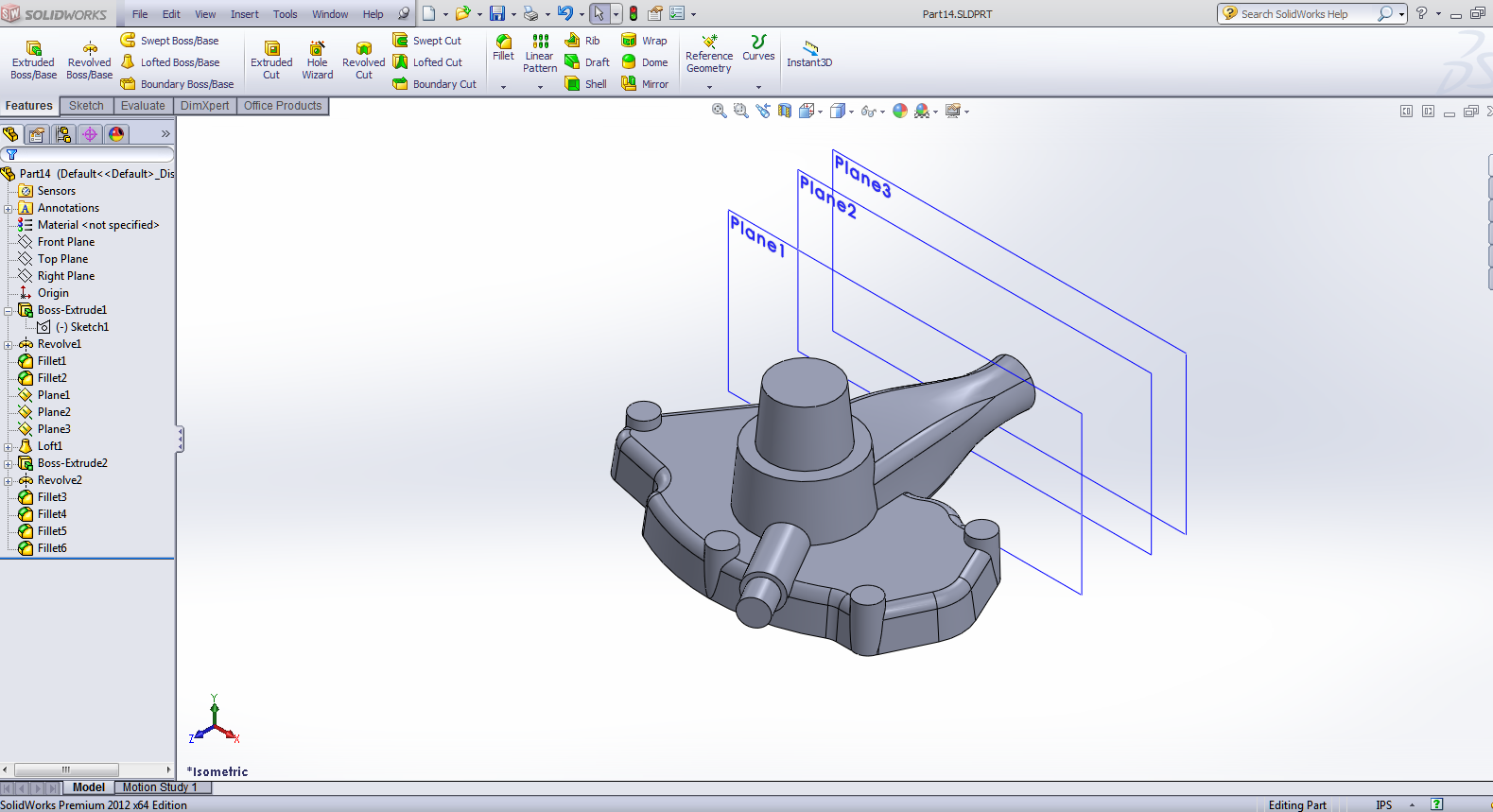Choose the Swept Boss/Base tool
Screen dimensions: 1493x812
169,41
